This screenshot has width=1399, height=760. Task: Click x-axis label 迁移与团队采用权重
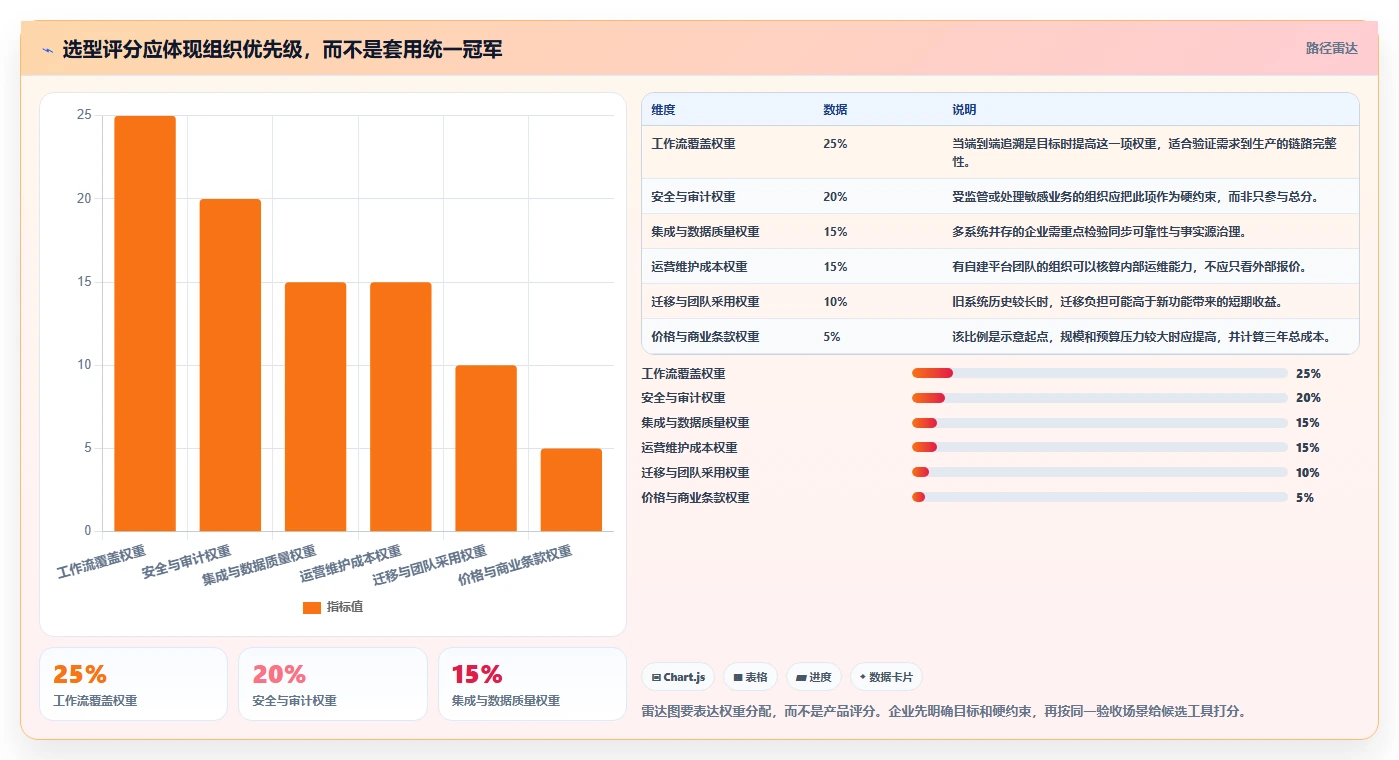coord(430,566)
